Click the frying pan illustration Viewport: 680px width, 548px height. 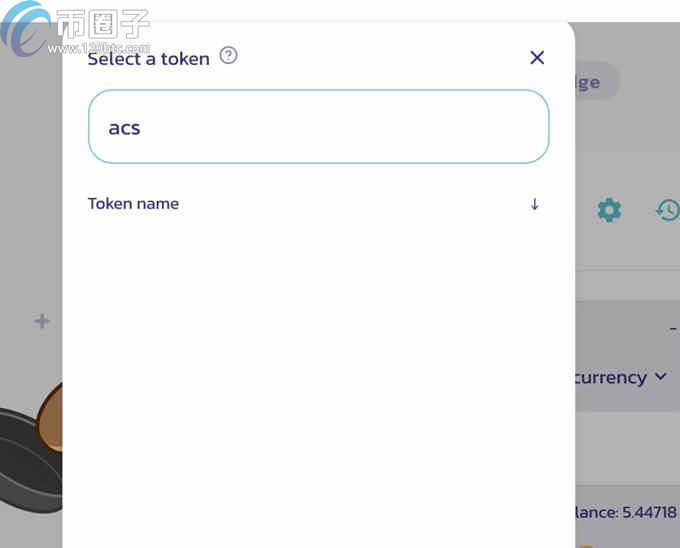[30, 449]
